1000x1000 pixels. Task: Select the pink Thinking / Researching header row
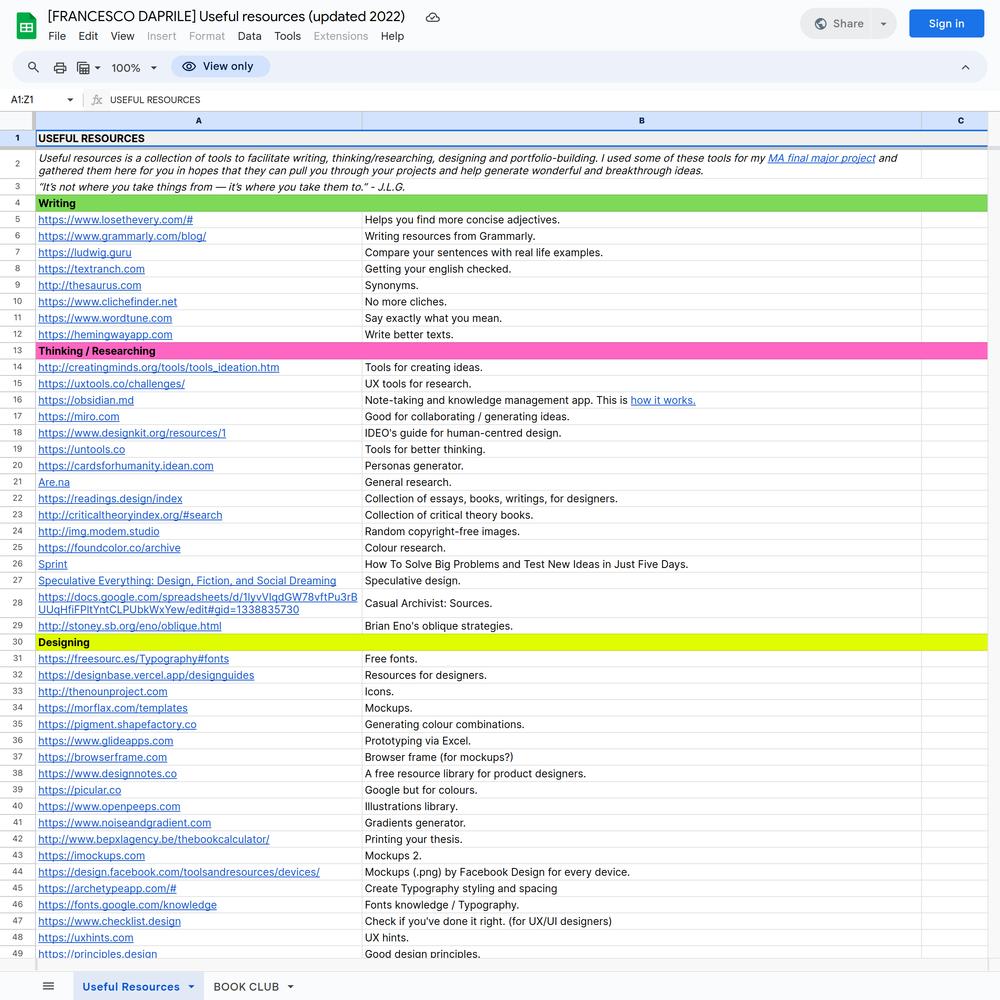point(511,351)
